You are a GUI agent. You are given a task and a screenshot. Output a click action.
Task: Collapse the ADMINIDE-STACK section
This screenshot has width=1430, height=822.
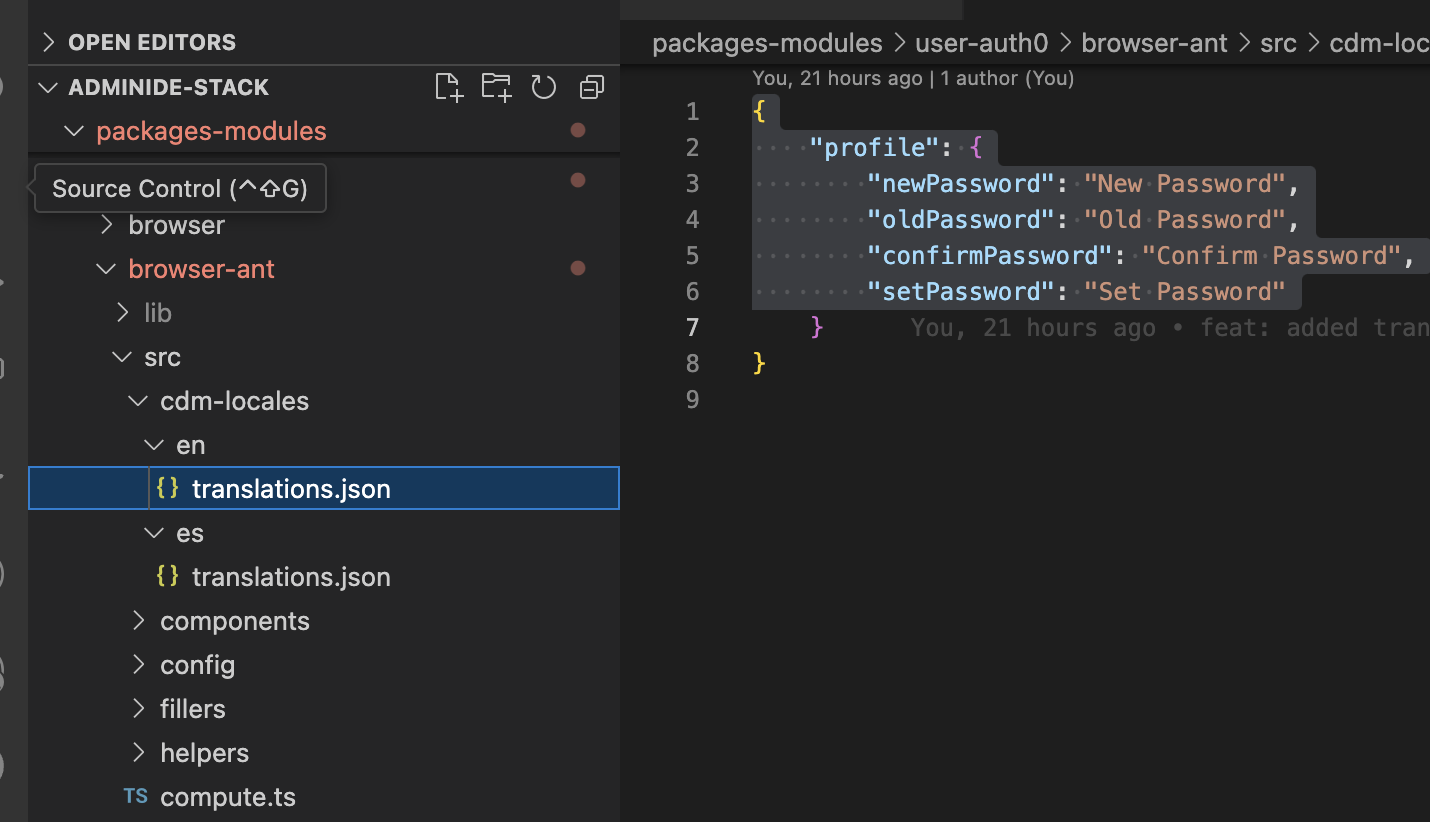[47, 87]
